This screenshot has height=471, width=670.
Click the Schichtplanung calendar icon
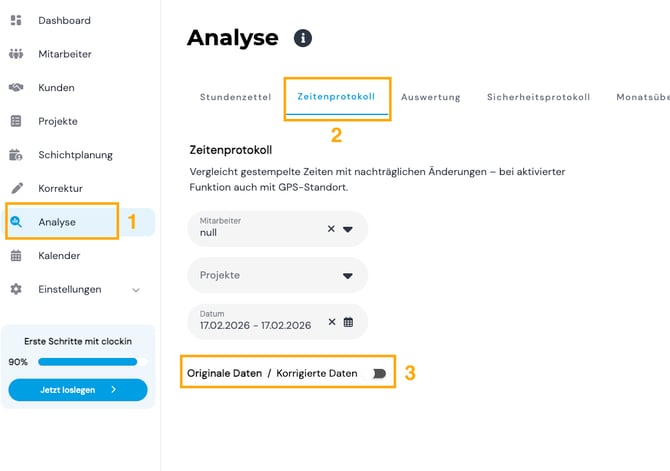[x=16, y=155]
